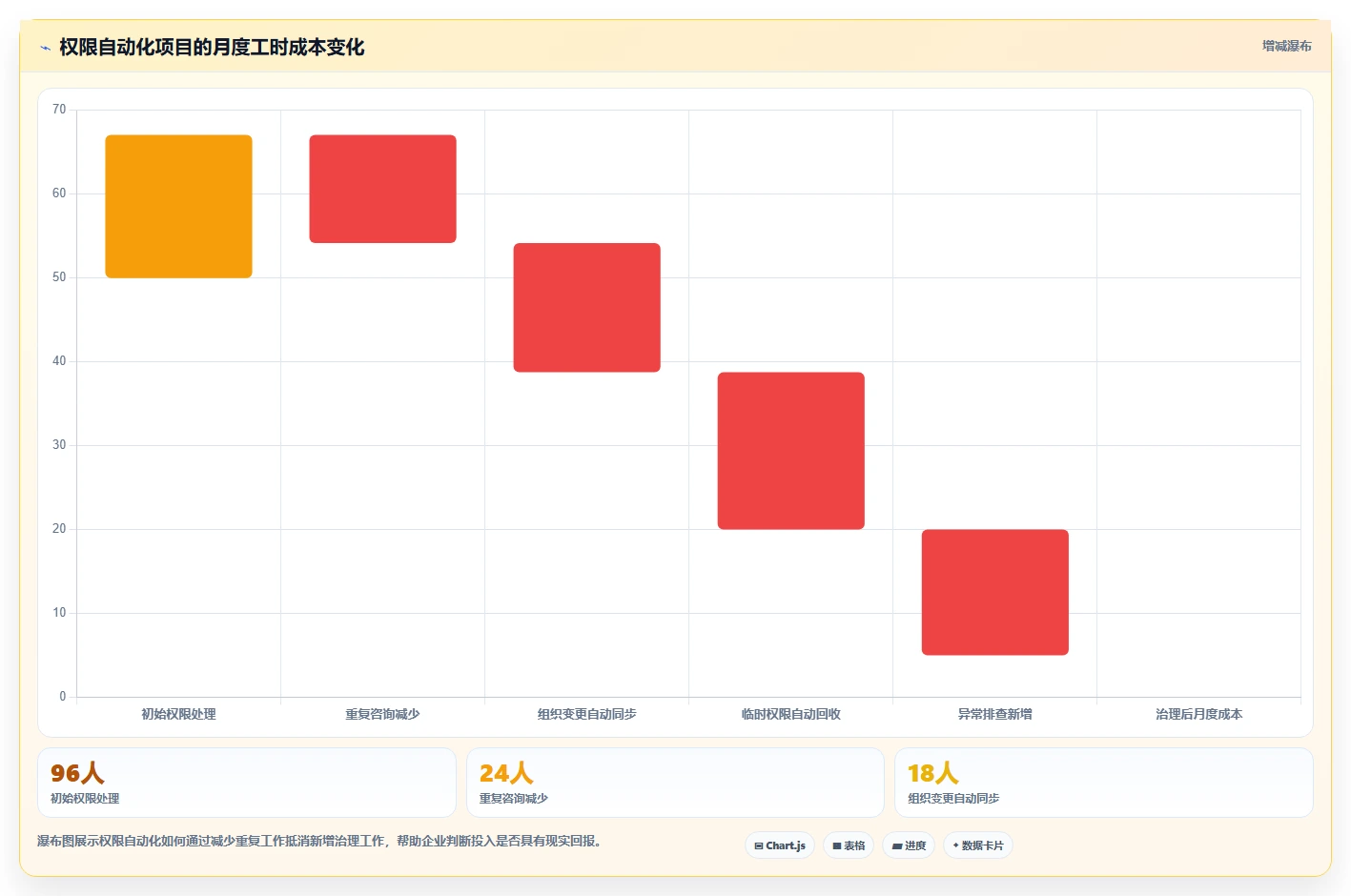Click the 进度 tag chip

[908, 845]
